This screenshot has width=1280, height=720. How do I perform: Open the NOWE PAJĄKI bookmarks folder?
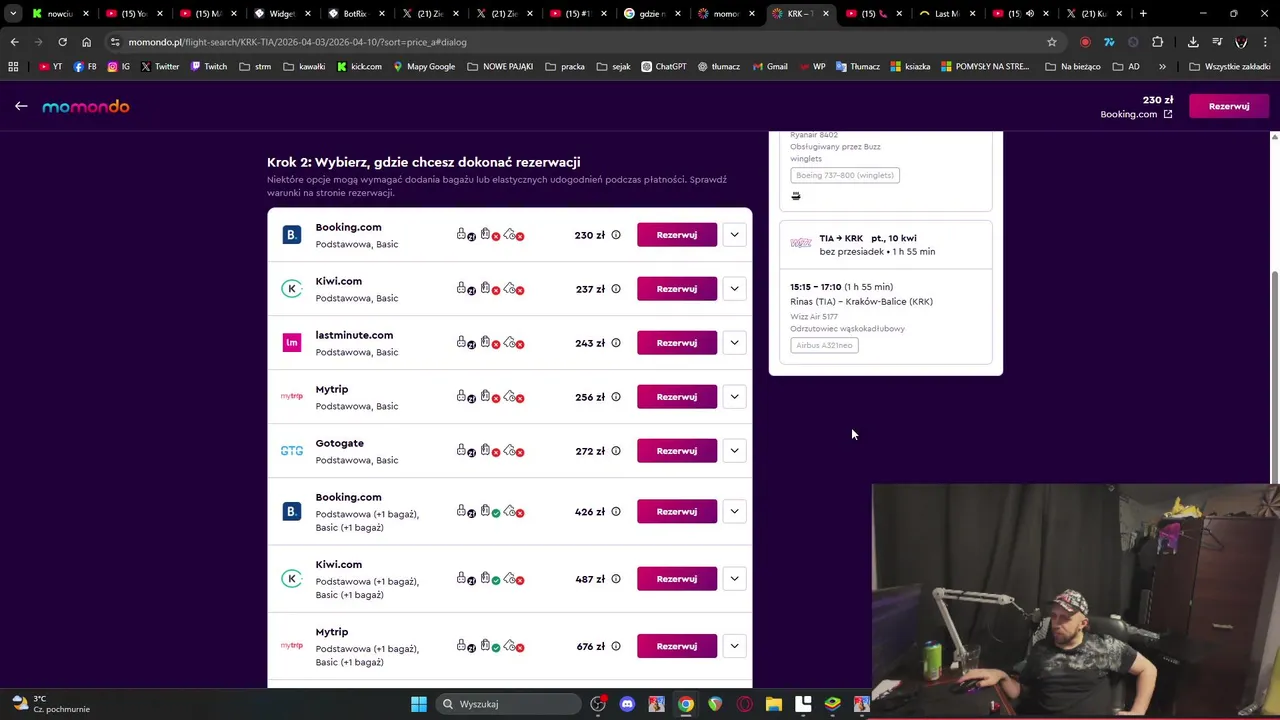500,67
